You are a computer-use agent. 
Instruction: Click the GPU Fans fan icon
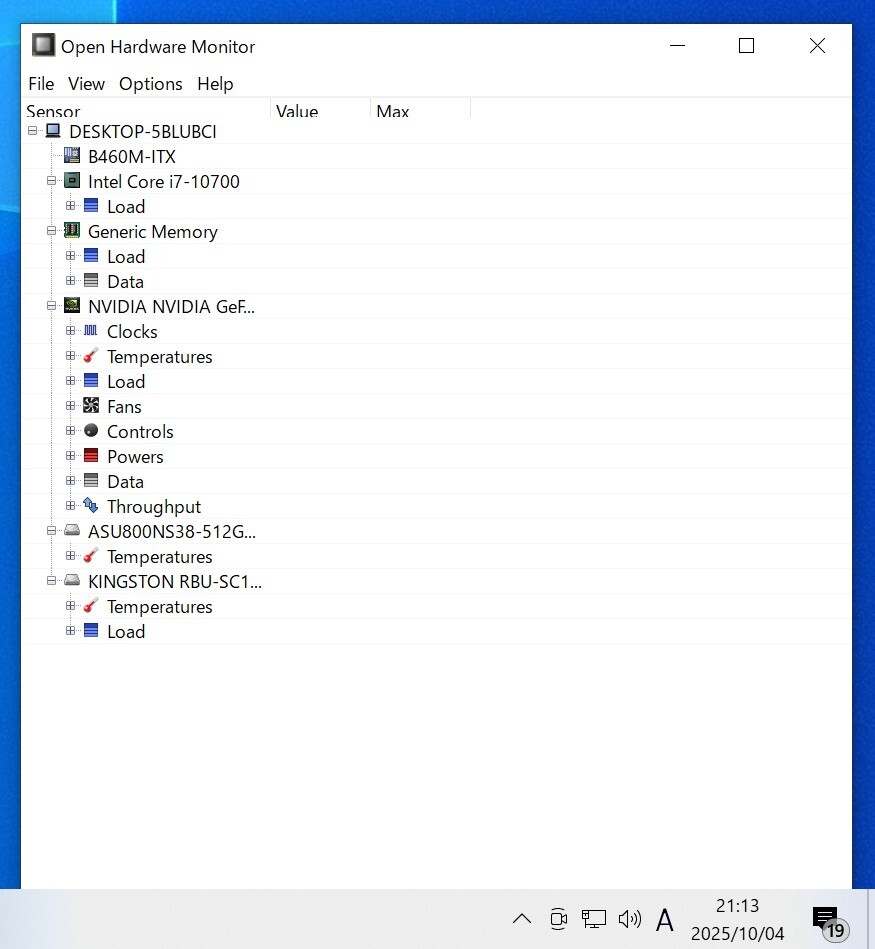[91, 406]
